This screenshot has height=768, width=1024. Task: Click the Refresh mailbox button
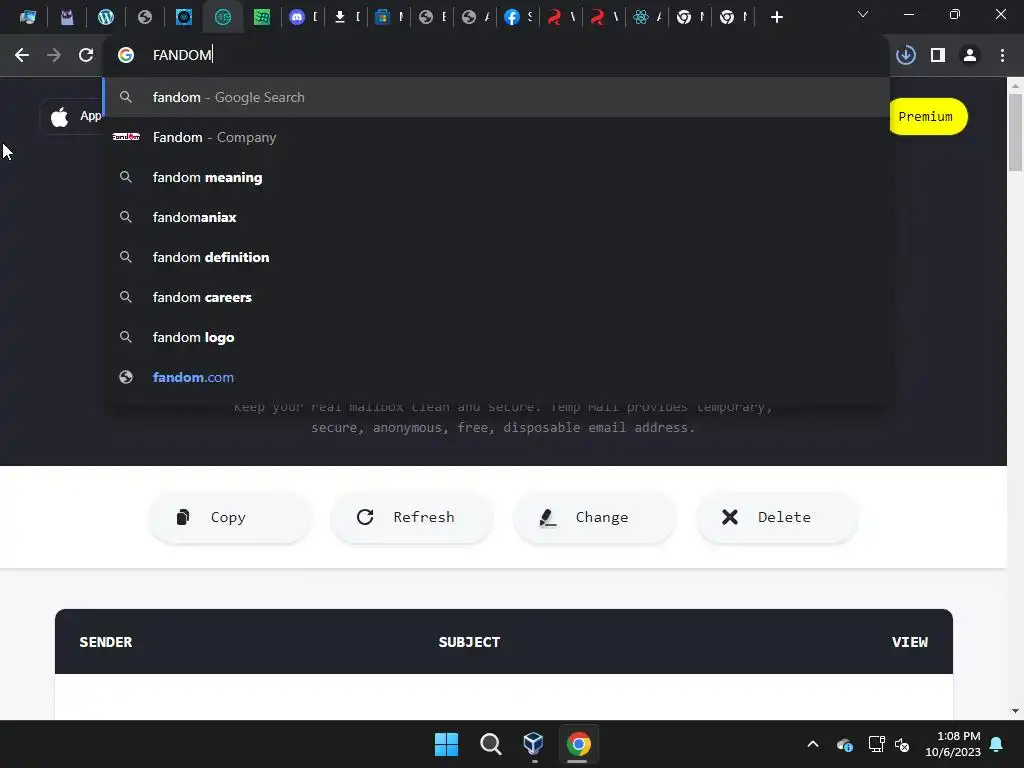411,517
